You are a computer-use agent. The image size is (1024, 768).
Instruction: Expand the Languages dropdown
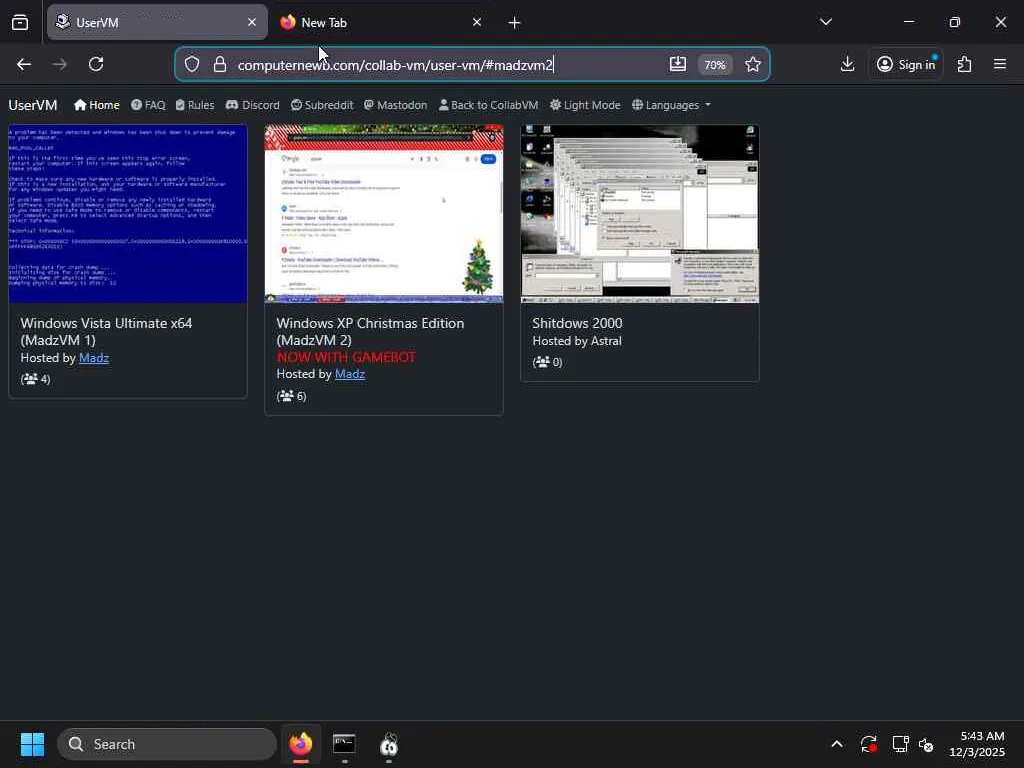click(671, 105)
